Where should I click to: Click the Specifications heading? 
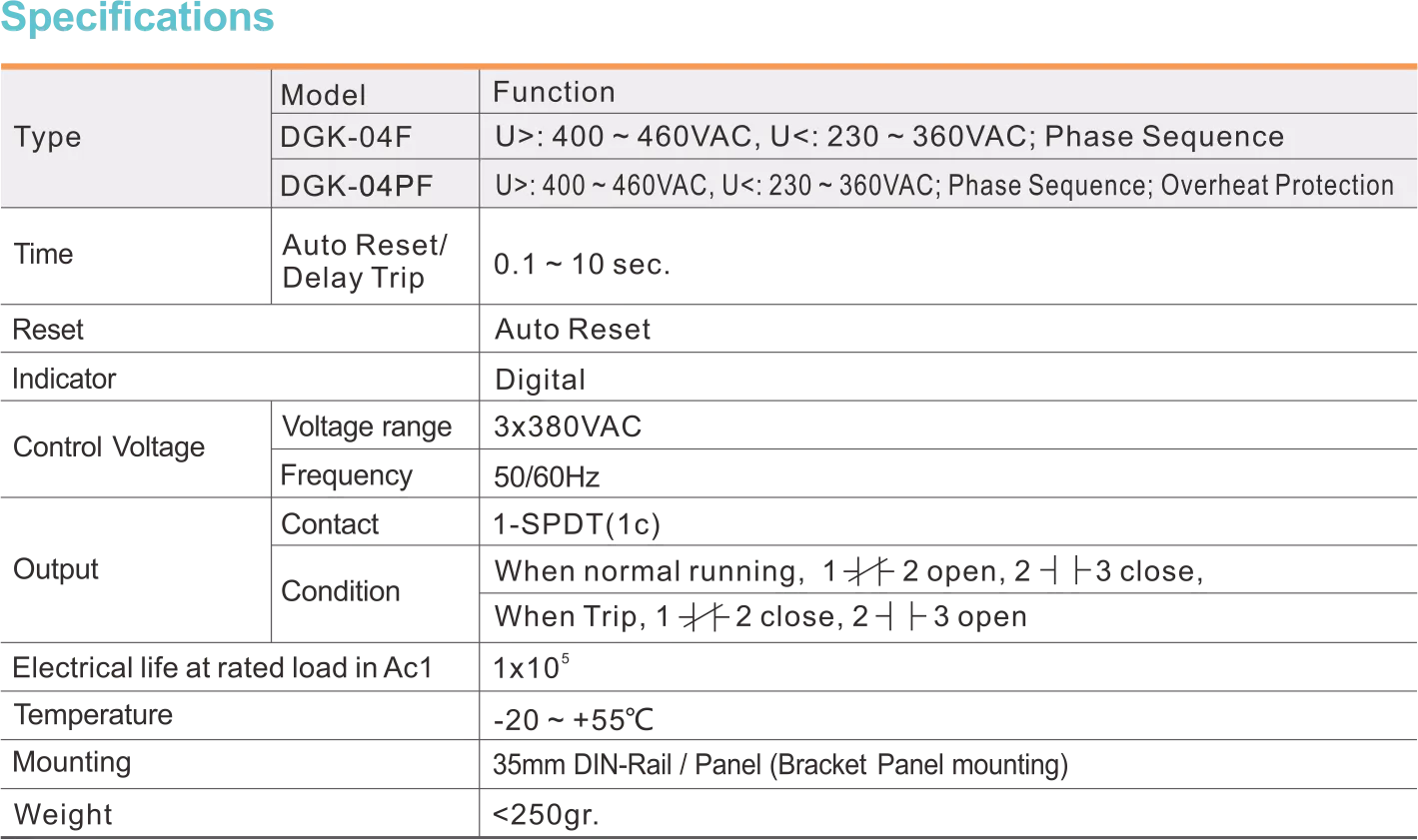tap(137, 17)
